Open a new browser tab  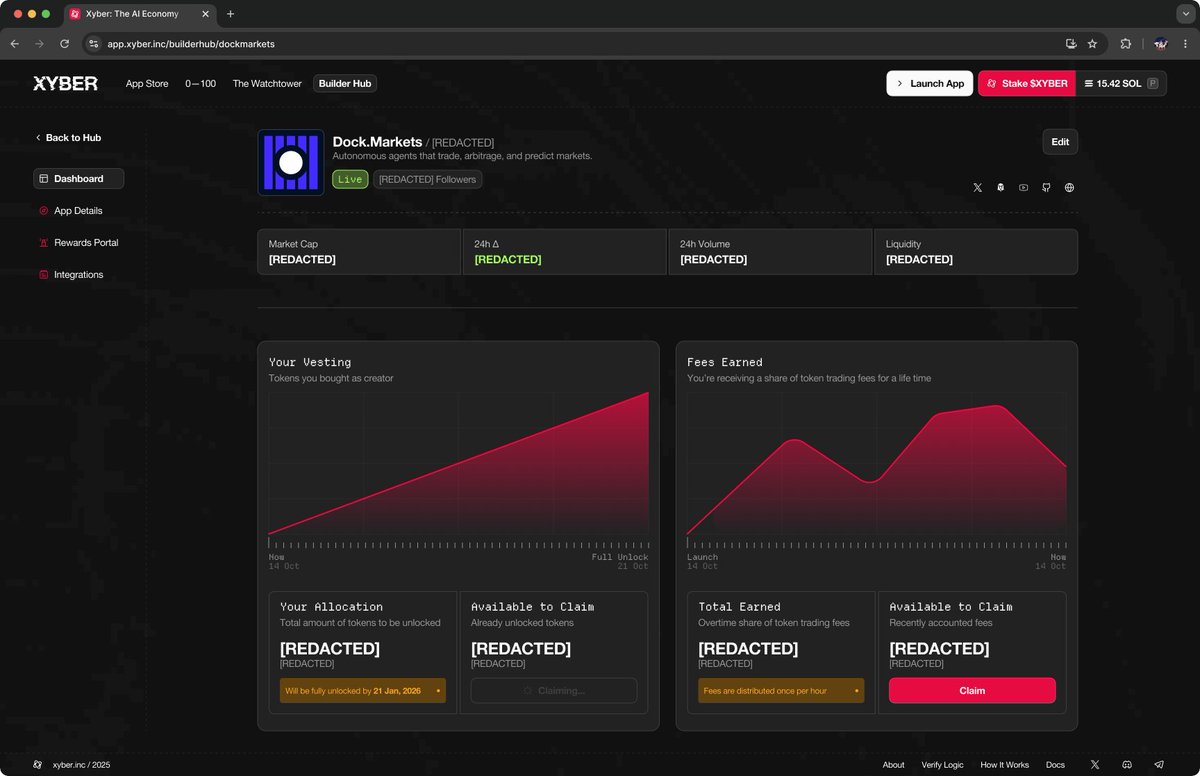(x=230, y=14)
